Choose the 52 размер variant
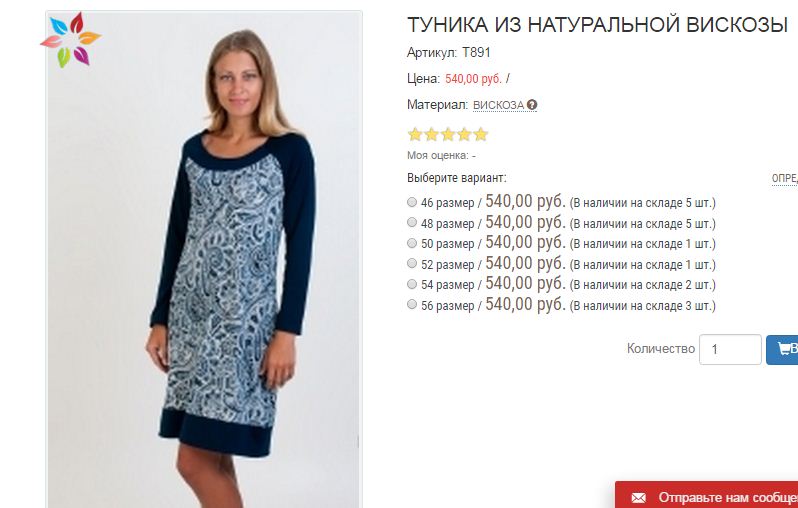The width and height of the screenshot is (798, 508). pos(412,264)
